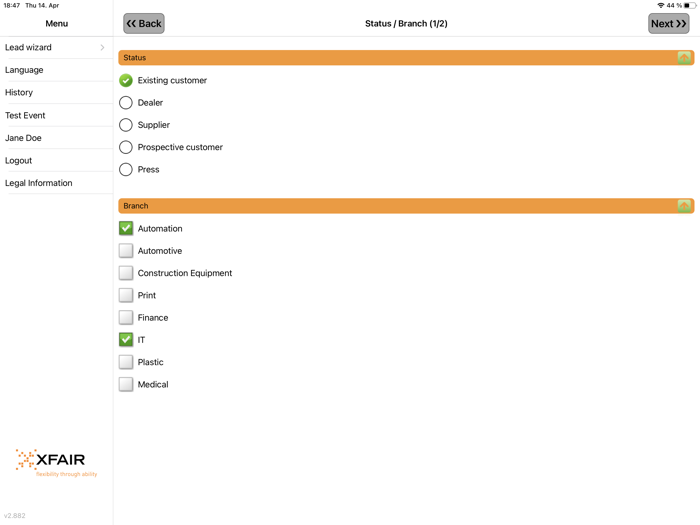Select the Prospective customer radio button

[x=126, y=147]
